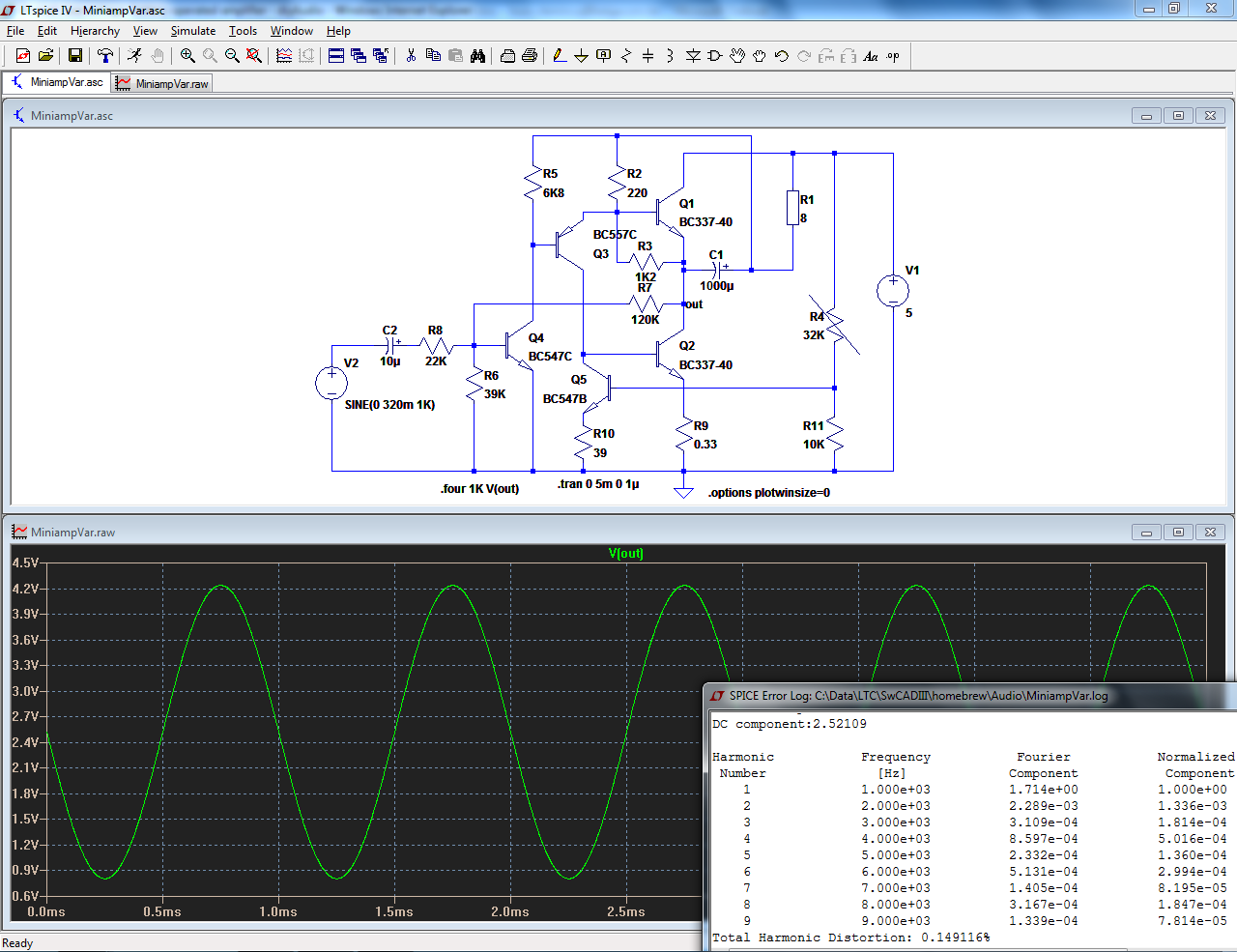Image resolution: width=1237 pixels, height=952 pixels.
Task: Undo the last action with the toolbar arrow
Action: pos(782,56)
